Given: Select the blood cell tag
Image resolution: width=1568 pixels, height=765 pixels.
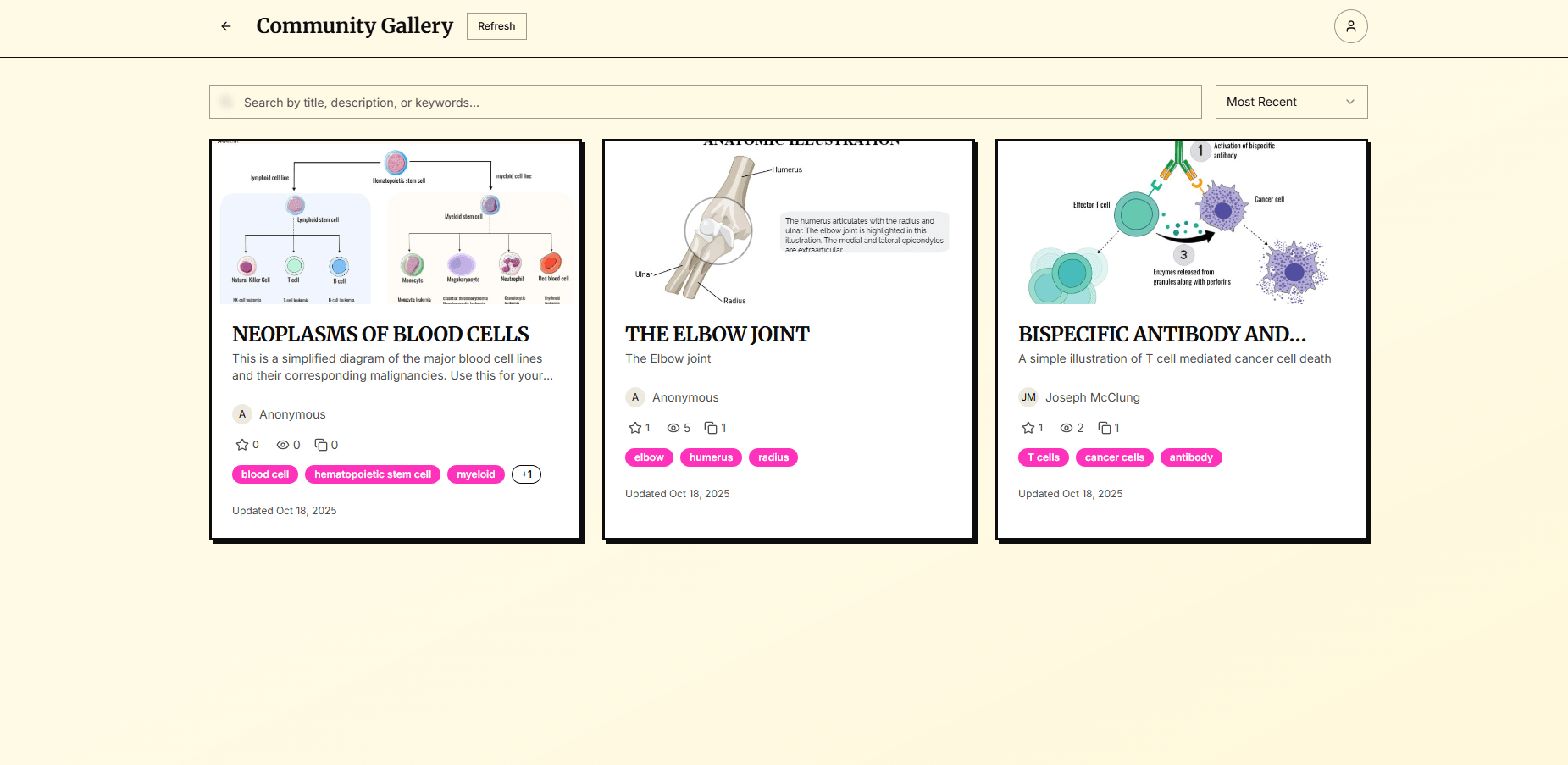Looking at the screenshot, I should 264,474.
